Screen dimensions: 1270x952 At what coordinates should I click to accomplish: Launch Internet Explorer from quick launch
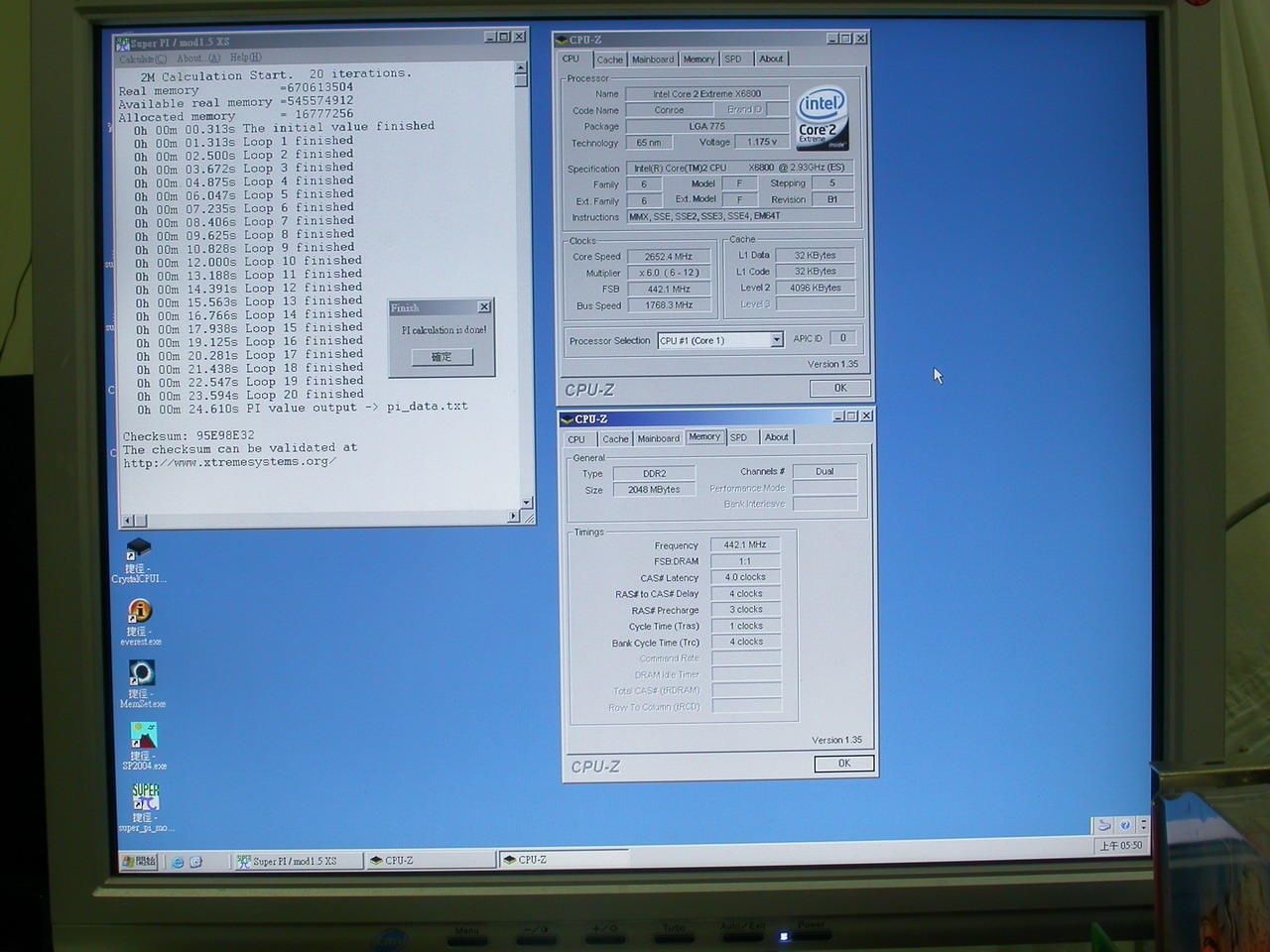tap(177, 862)
